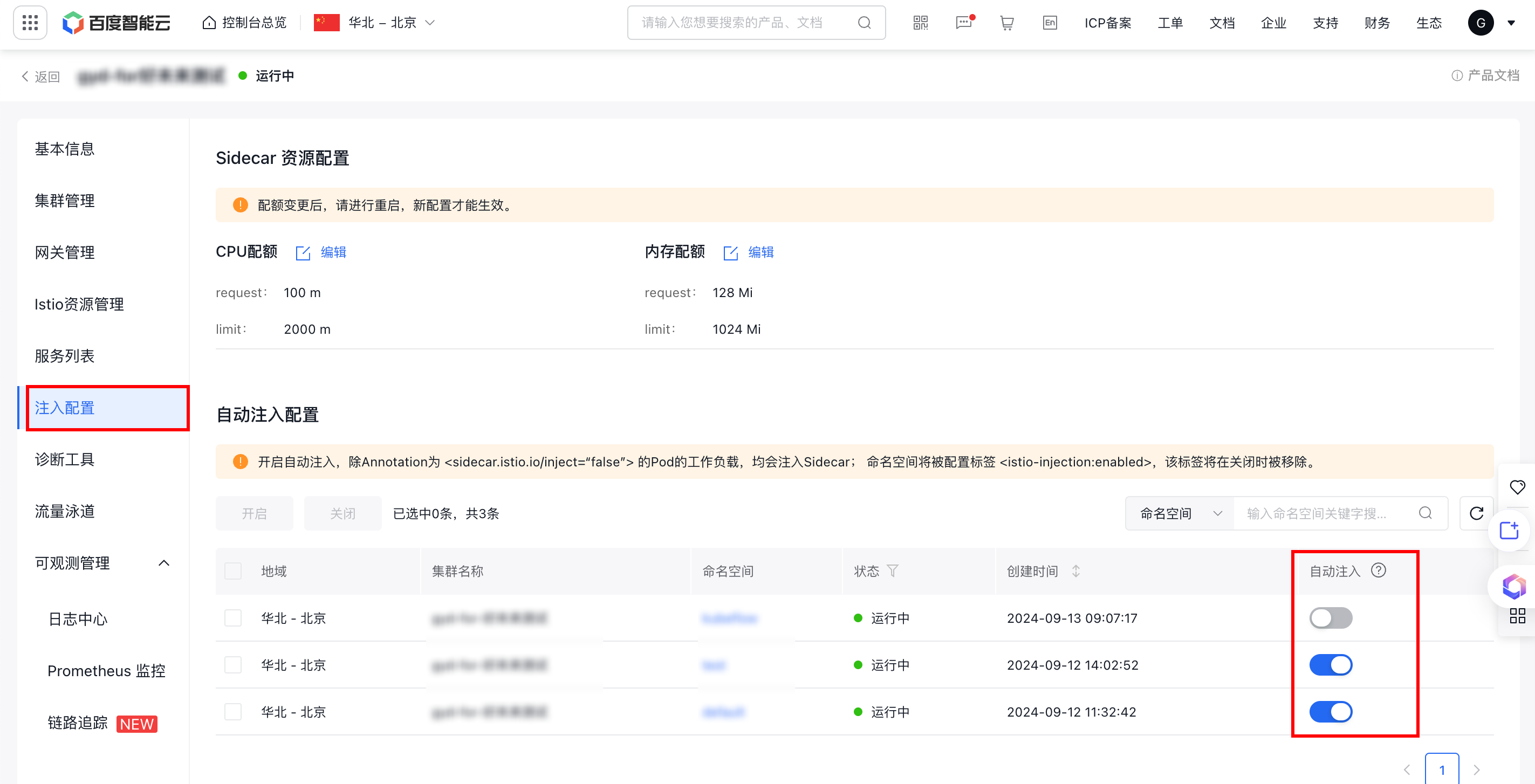Click the 关闭 batch button
This screenshot has height=784, width=1535.
coord(342,513)
